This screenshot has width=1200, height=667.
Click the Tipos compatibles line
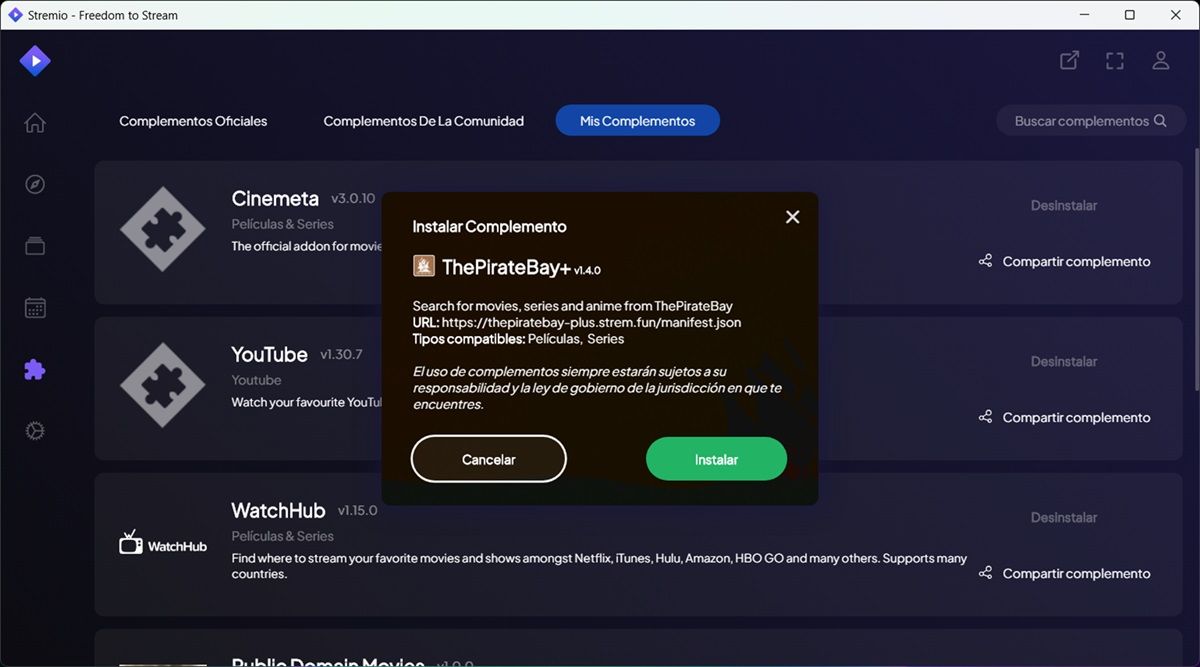pyautogui.click(x=518, y=339)
